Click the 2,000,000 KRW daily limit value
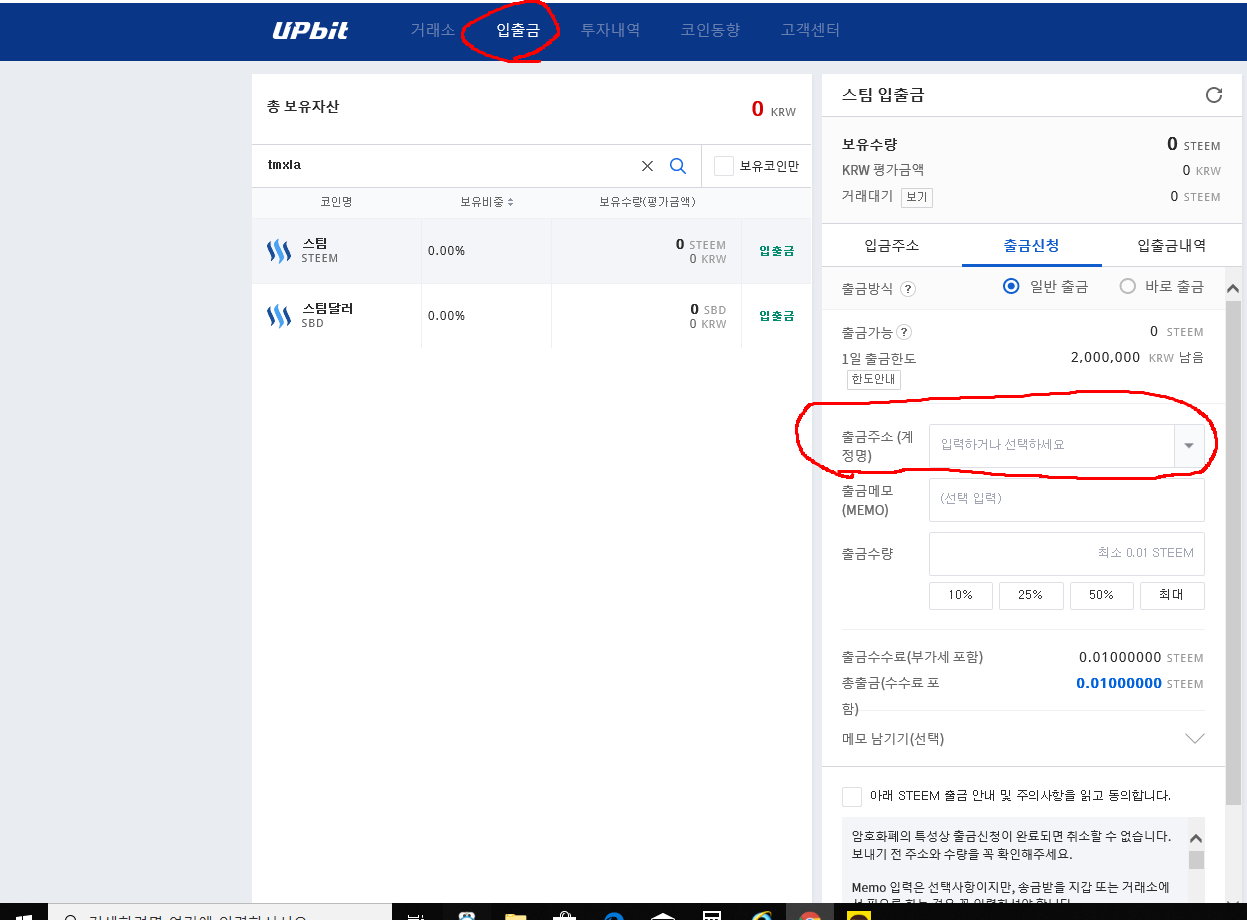The width and height of the screenshot is (1247, 920). (x=1105, y=357)
